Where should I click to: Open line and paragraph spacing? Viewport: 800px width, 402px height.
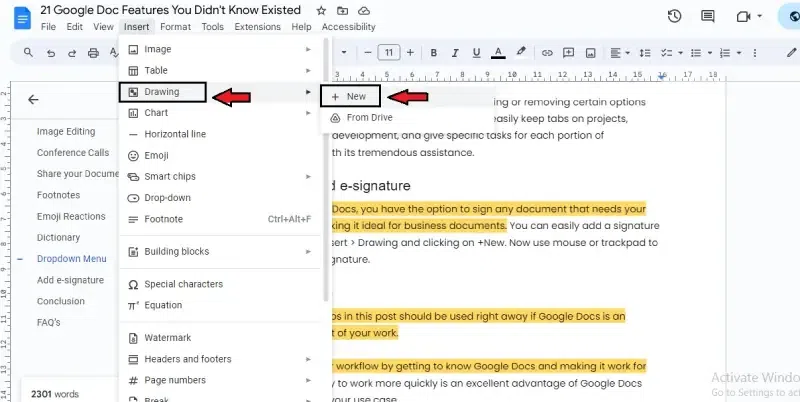[645, 53]
